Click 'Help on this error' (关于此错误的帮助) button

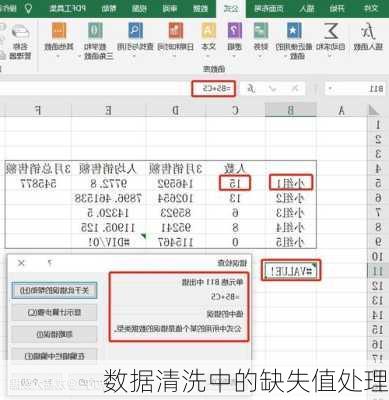(x=54, y=291)
